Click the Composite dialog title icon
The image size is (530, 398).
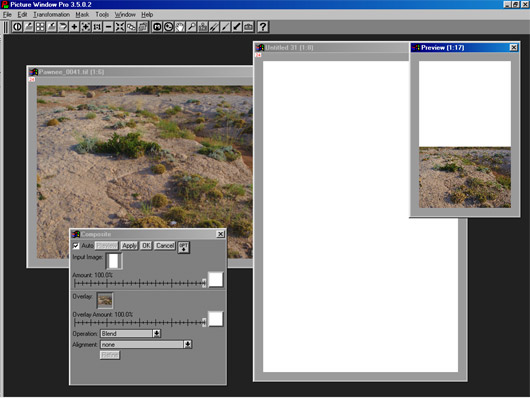pos(76,234)
